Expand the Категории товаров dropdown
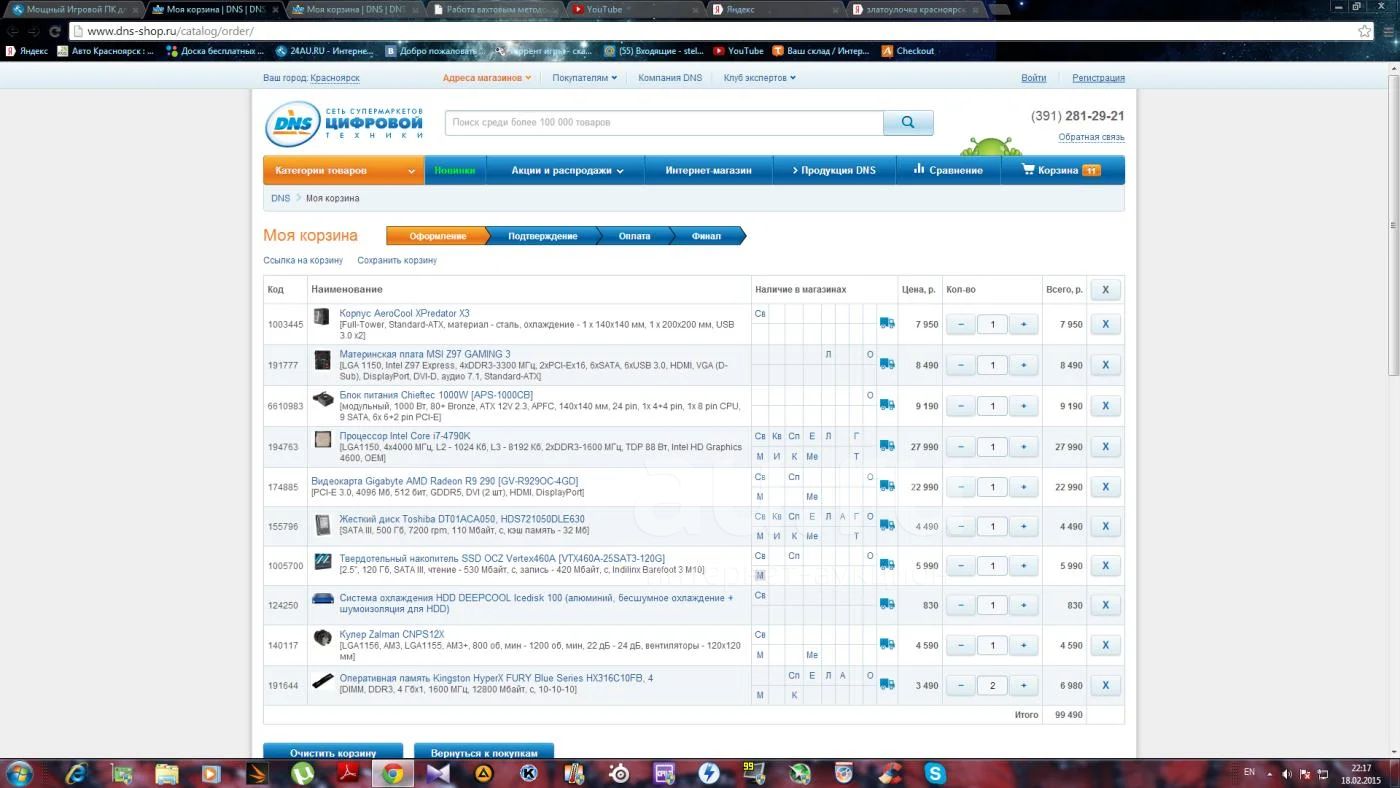 pyautogui.click(x=344, y=170)
